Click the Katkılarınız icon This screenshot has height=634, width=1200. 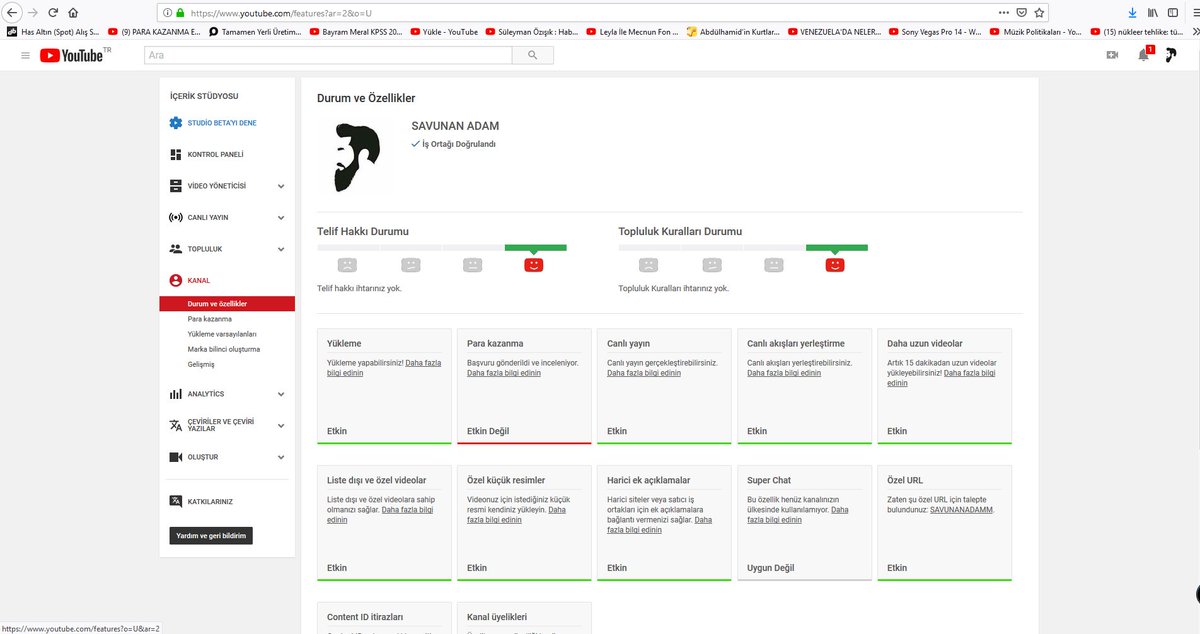tap(176, 501)
